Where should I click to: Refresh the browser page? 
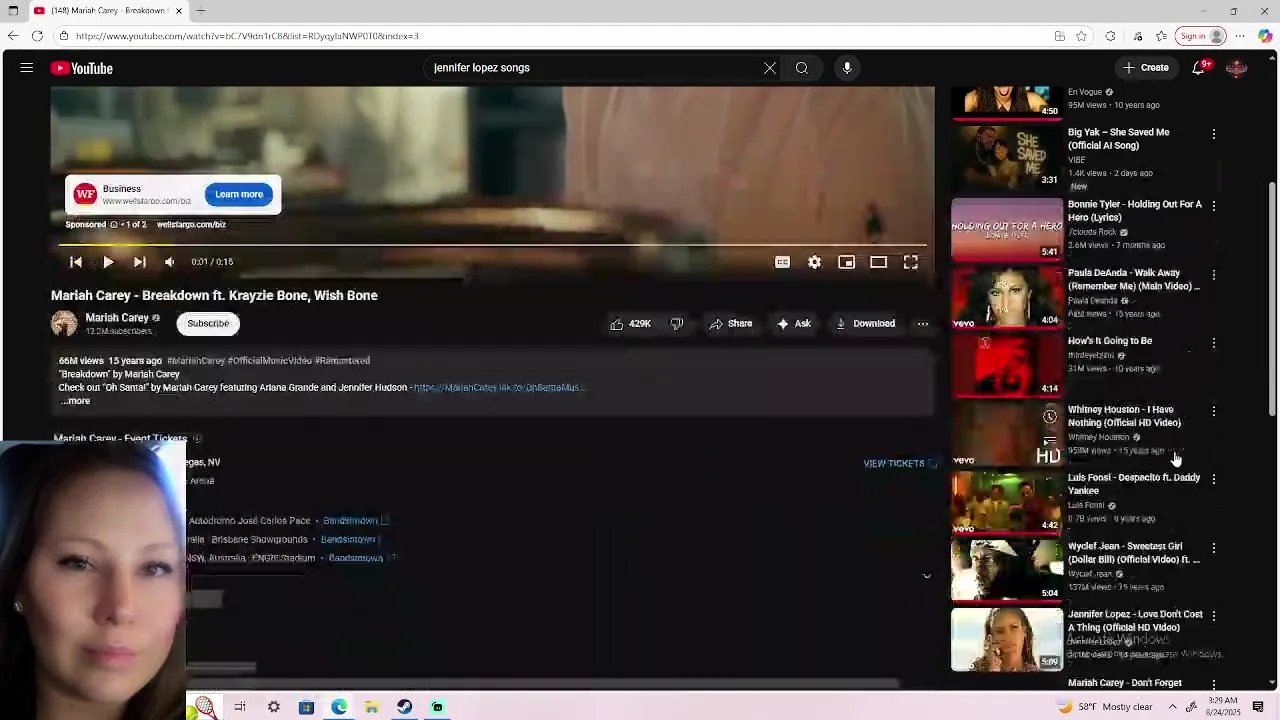(x=37, y=36)
